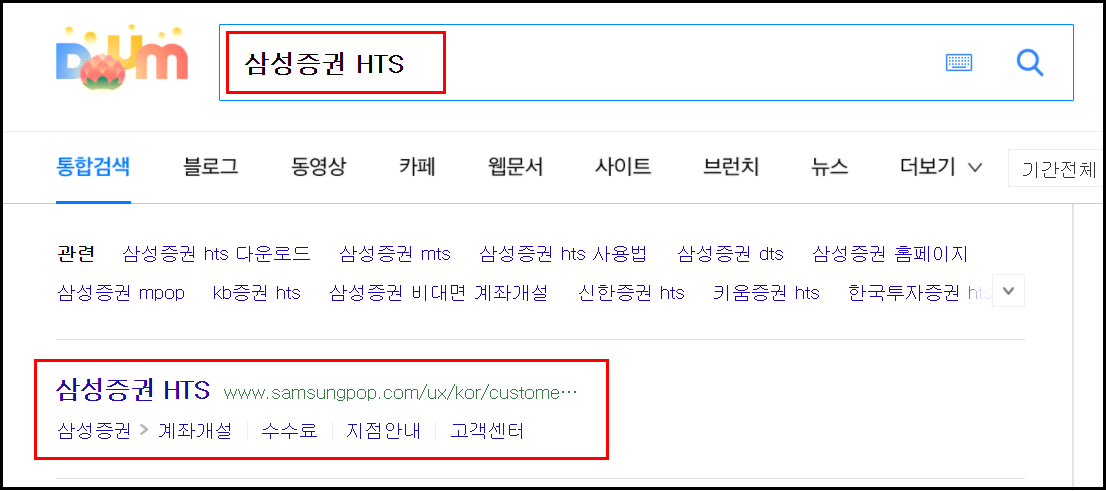Image resolution: width=1106 pixels, height=491 pixels.
Task: Click related search 한국투자증권 hts
Action: click(920, 293)
